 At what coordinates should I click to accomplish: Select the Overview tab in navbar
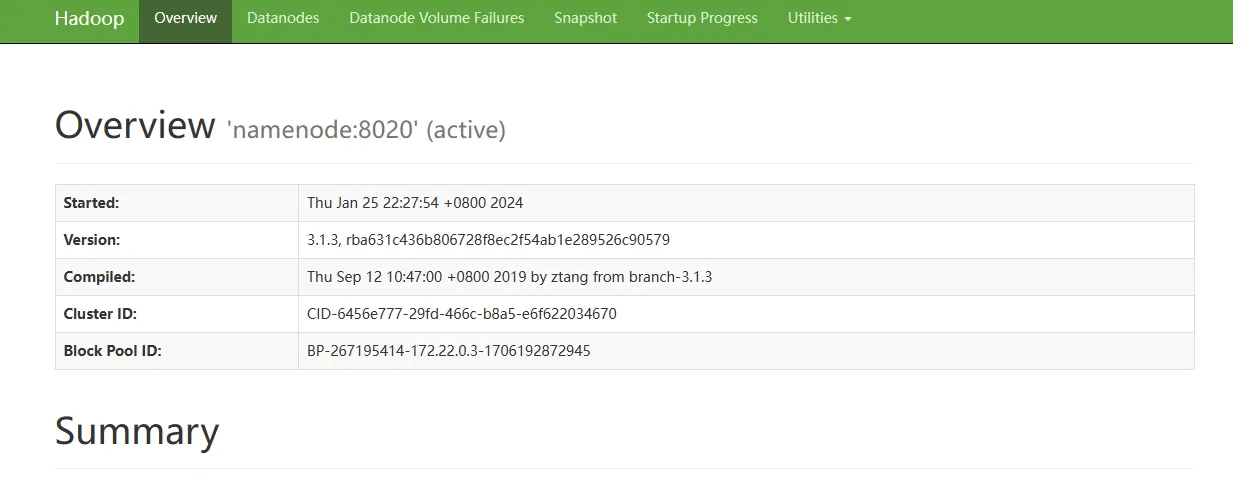[185, 18]
